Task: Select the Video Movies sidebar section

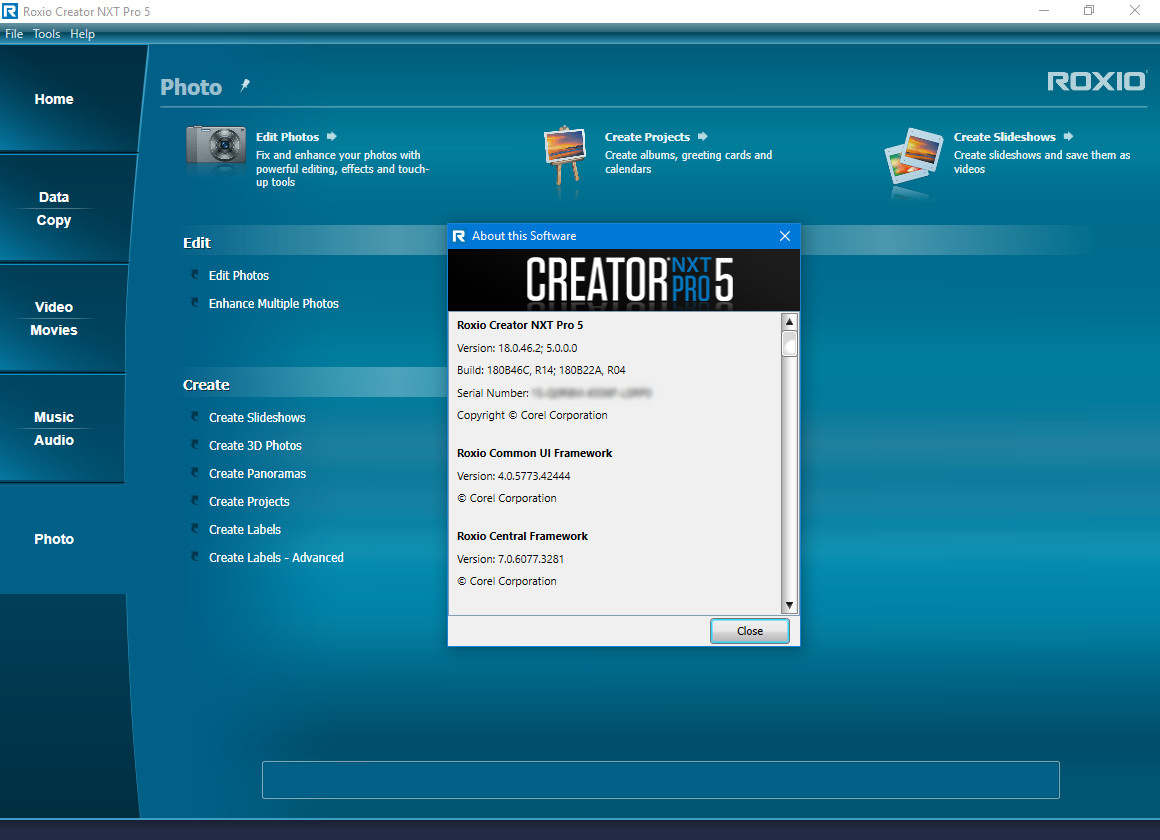Action: (x=53, y=318)
